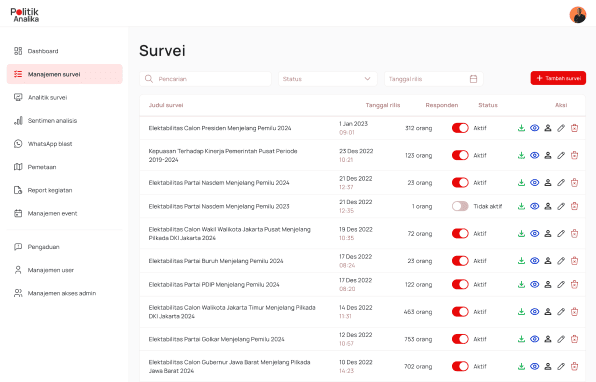View survey Elektabilitas Partai PDIP eye icon

coord(534,285)
